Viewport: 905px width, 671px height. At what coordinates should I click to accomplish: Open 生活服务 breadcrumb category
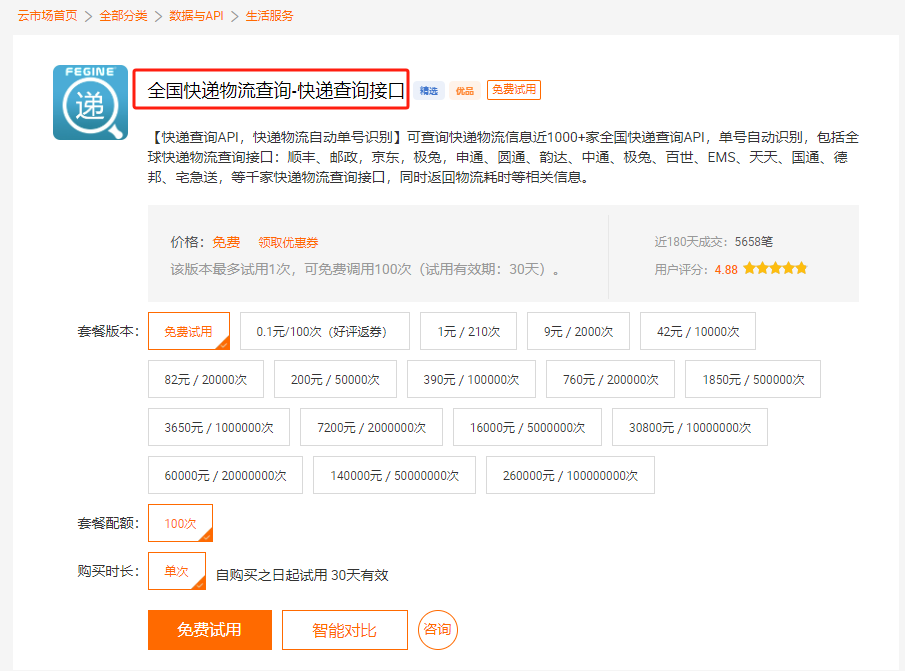click(x=270, y=16)
